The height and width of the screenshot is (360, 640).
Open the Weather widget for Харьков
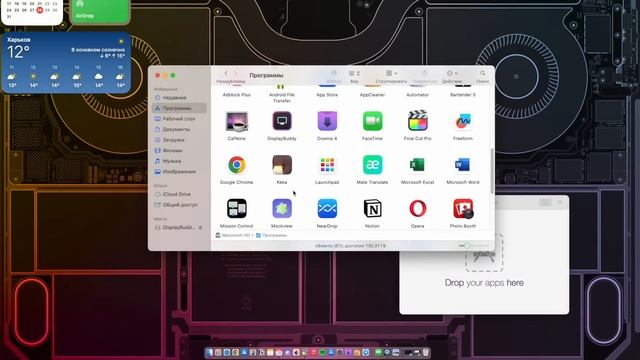pyautogui.click(x=67, y=63)
